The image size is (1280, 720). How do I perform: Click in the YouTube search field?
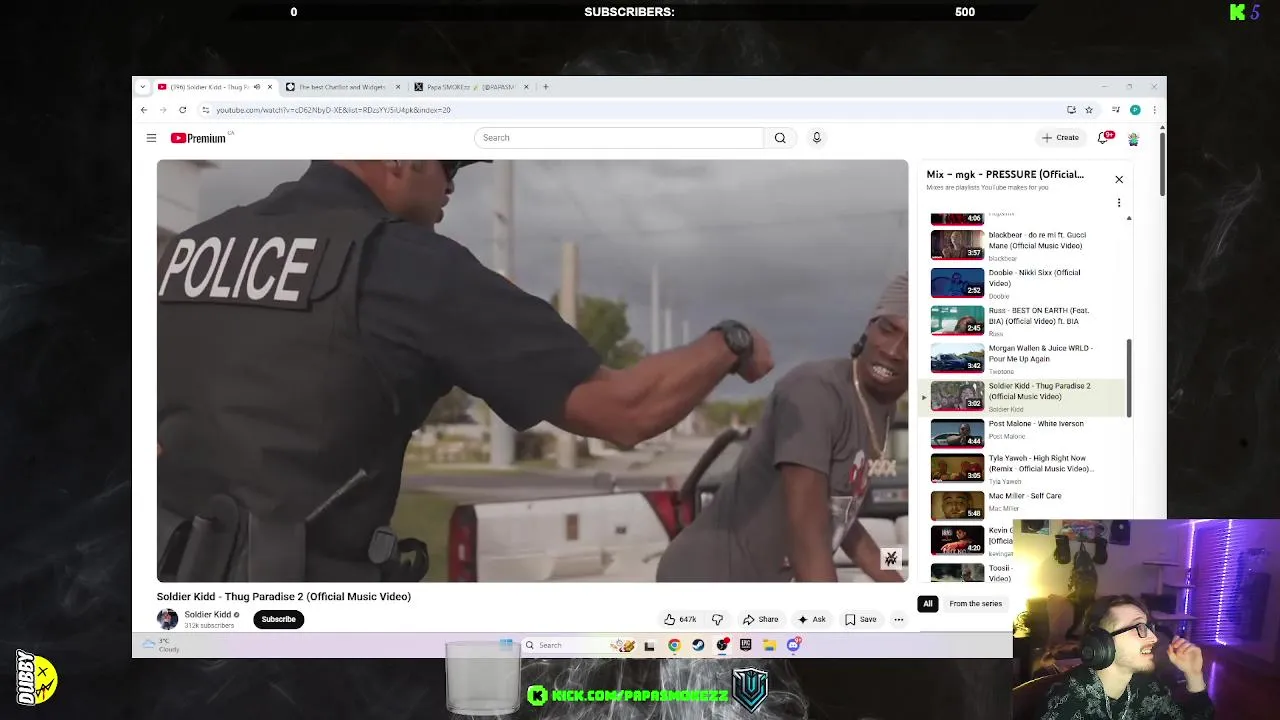click(618, 138)
